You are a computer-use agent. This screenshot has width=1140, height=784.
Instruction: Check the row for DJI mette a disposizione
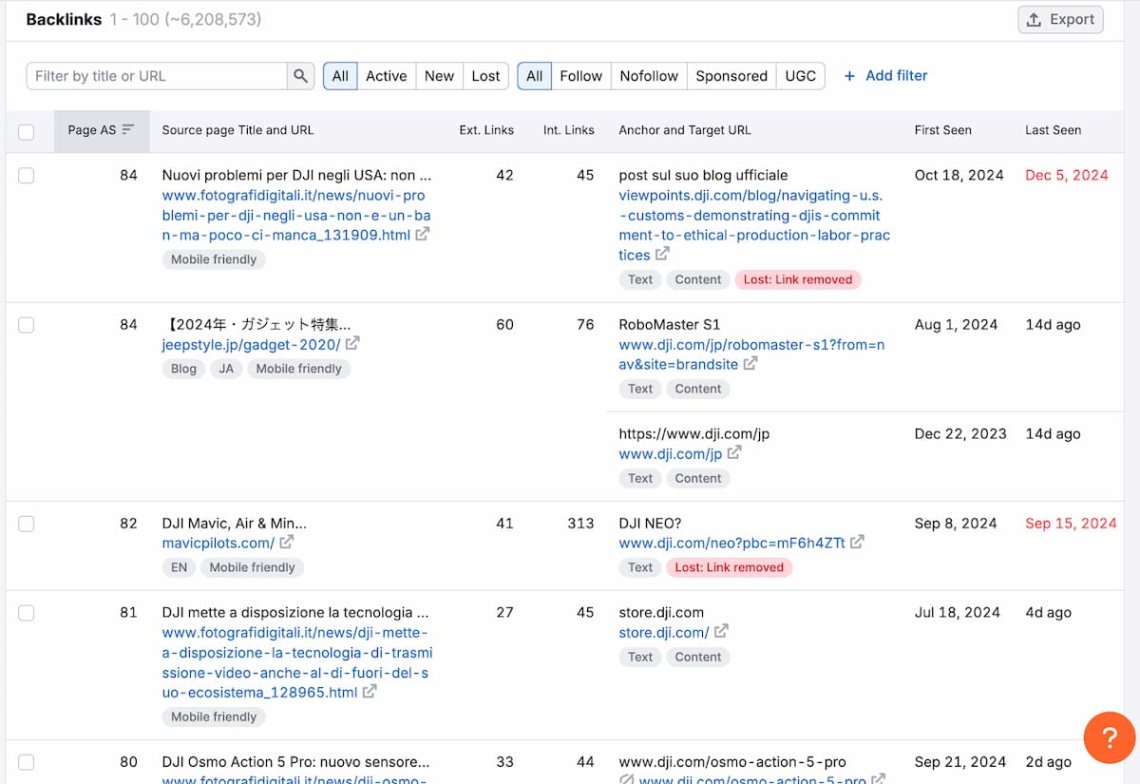click(26, 613)
